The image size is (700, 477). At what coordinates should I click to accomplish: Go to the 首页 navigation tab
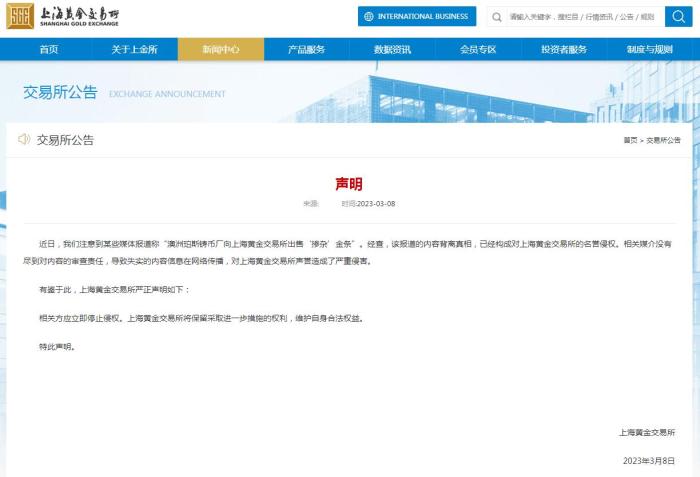point(48,49)
